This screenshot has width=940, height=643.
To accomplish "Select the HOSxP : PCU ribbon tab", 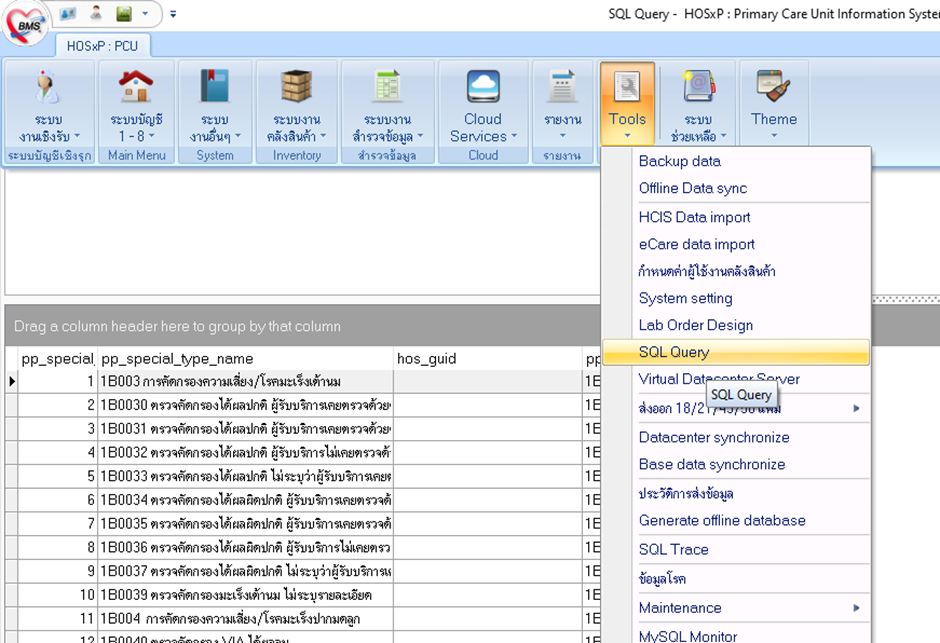I will [x=103, y=46].
